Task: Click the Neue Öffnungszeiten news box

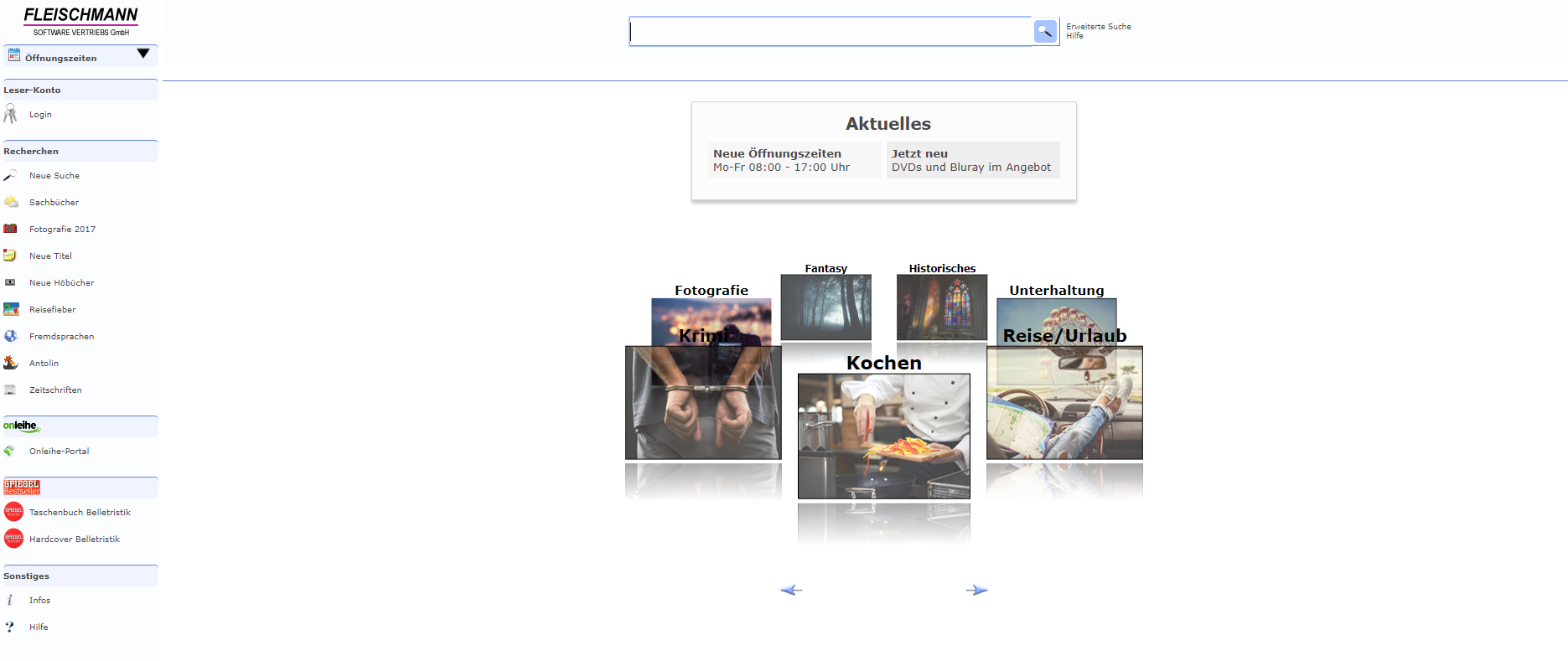Action: [x=794, y=160]
